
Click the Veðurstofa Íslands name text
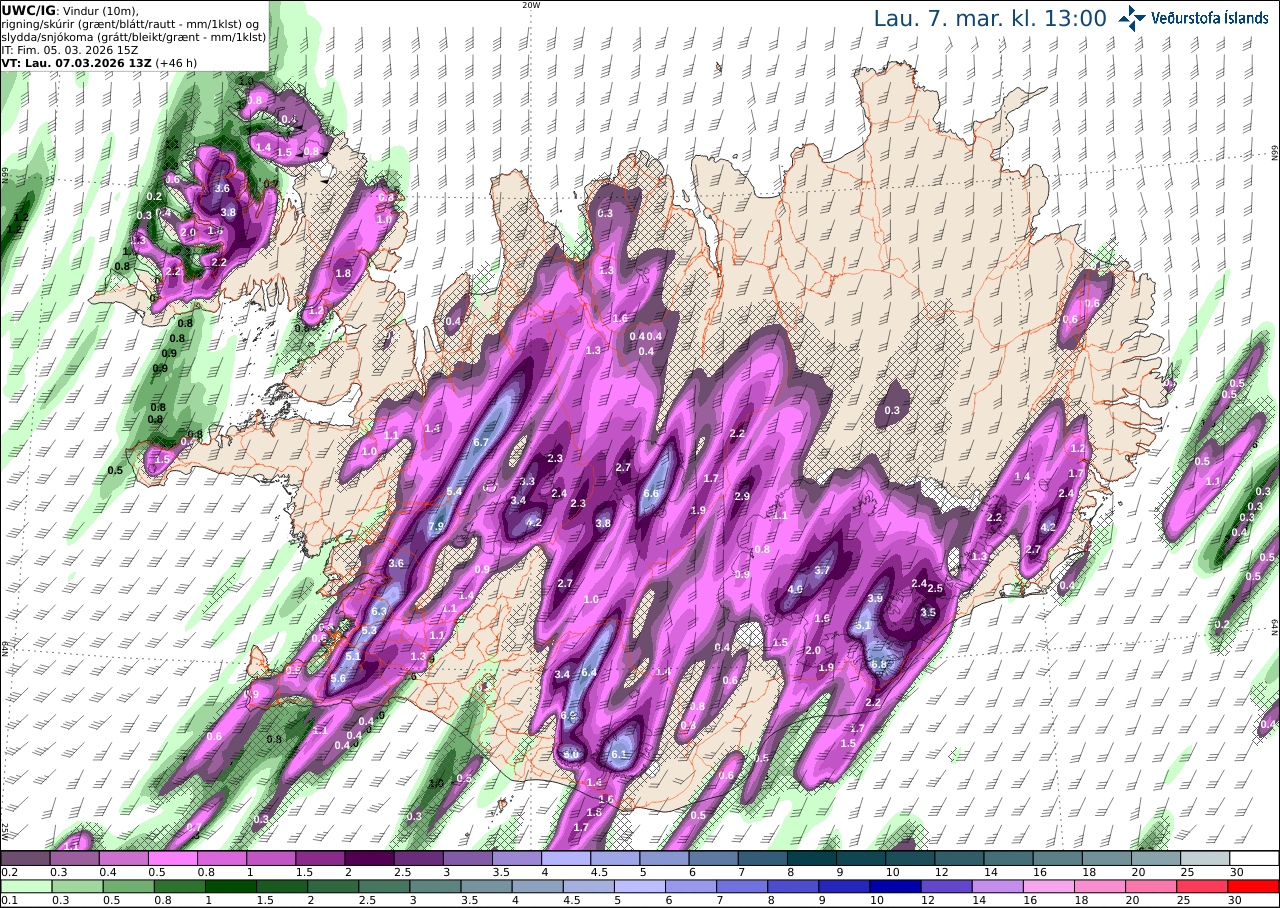[x=1210, y=18]
